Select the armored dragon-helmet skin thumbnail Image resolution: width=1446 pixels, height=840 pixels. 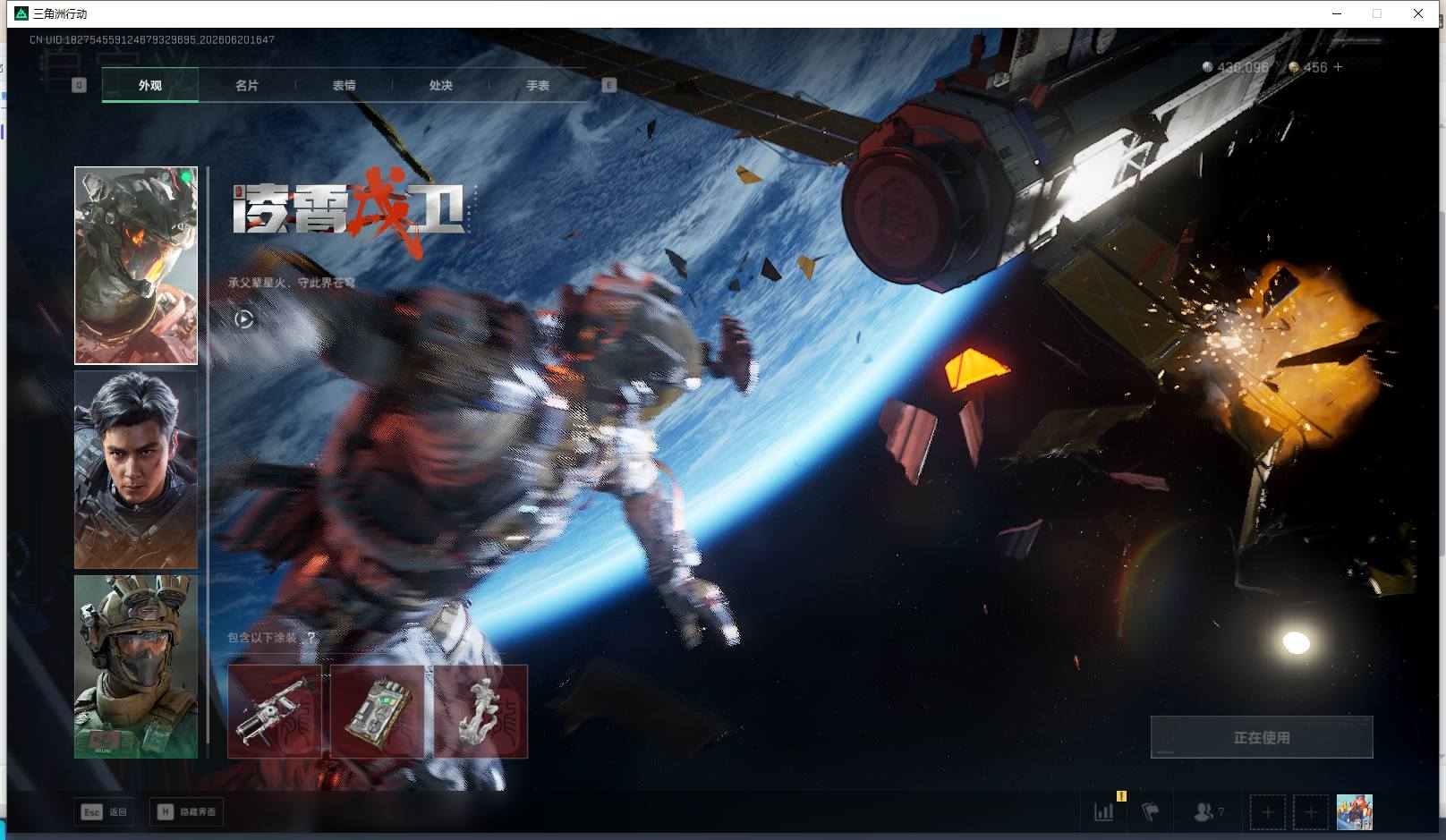coord(136,266)
